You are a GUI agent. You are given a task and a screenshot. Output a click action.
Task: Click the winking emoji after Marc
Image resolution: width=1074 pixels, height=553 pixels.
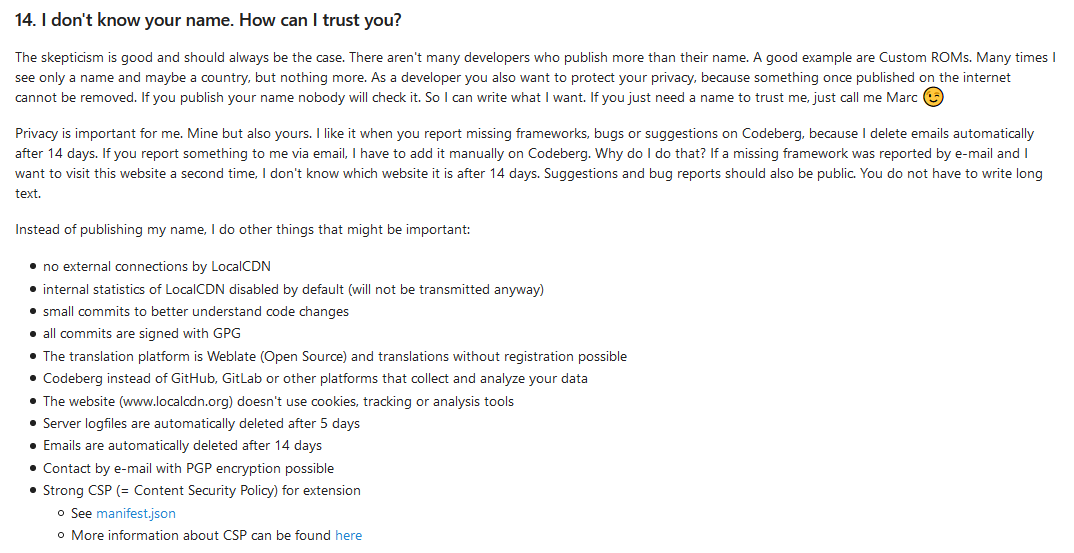933,97
